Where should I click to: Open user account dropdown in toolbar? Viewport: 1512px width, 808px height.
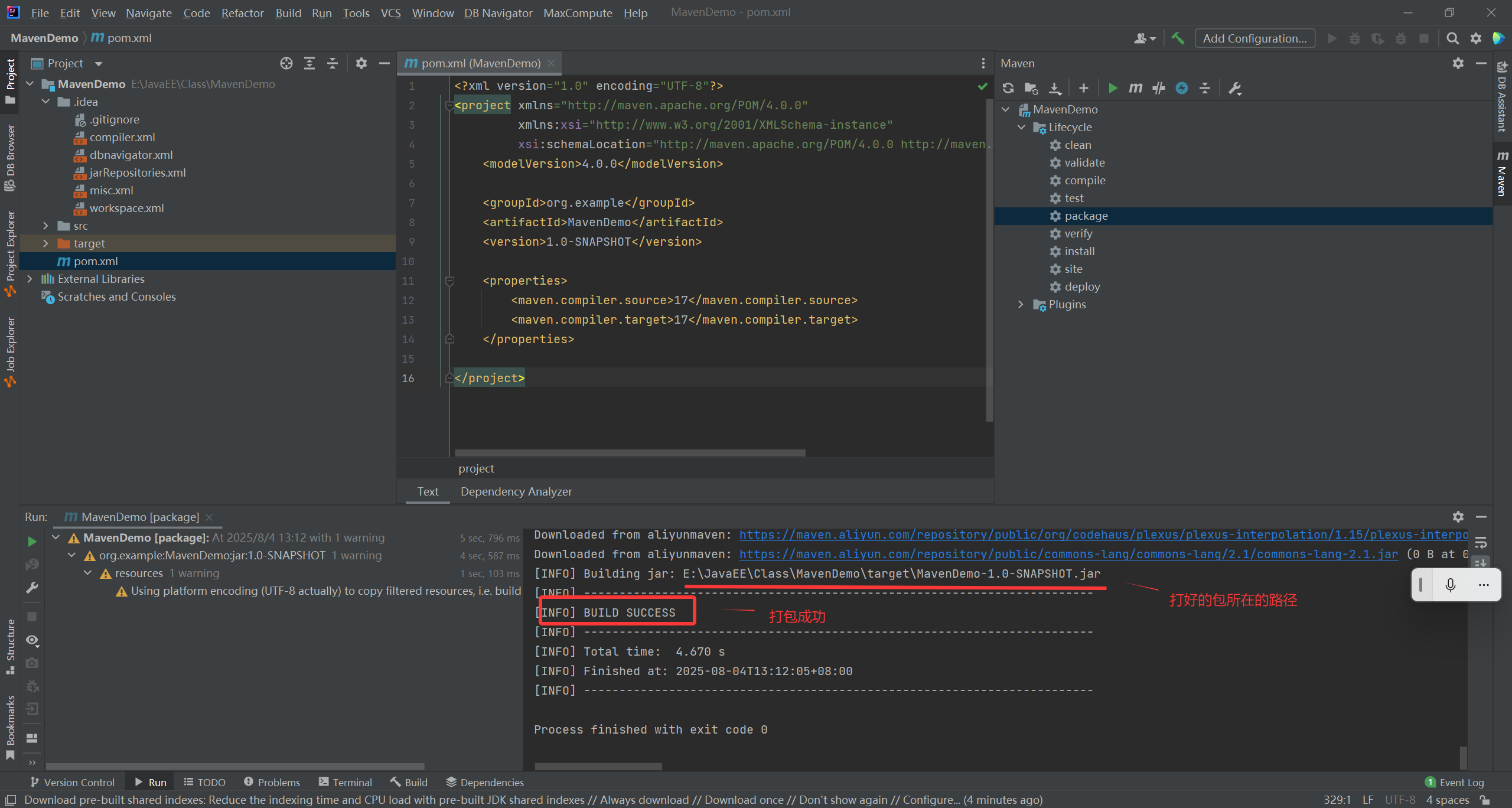[x=1145, y=38]
